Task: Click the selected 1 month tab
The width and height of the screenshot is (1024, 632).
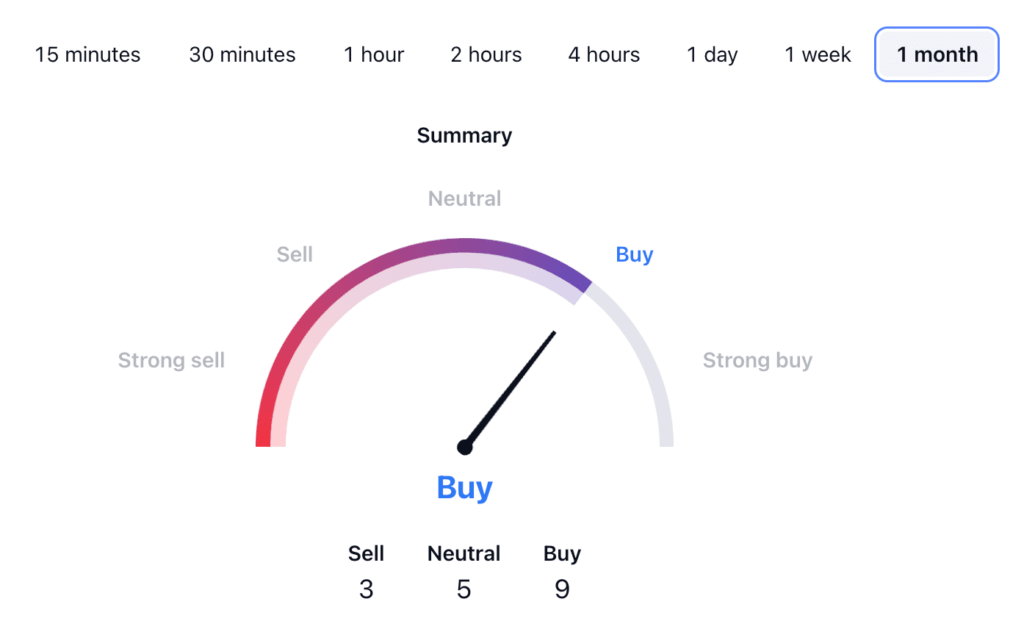Action: click(937, 54)
